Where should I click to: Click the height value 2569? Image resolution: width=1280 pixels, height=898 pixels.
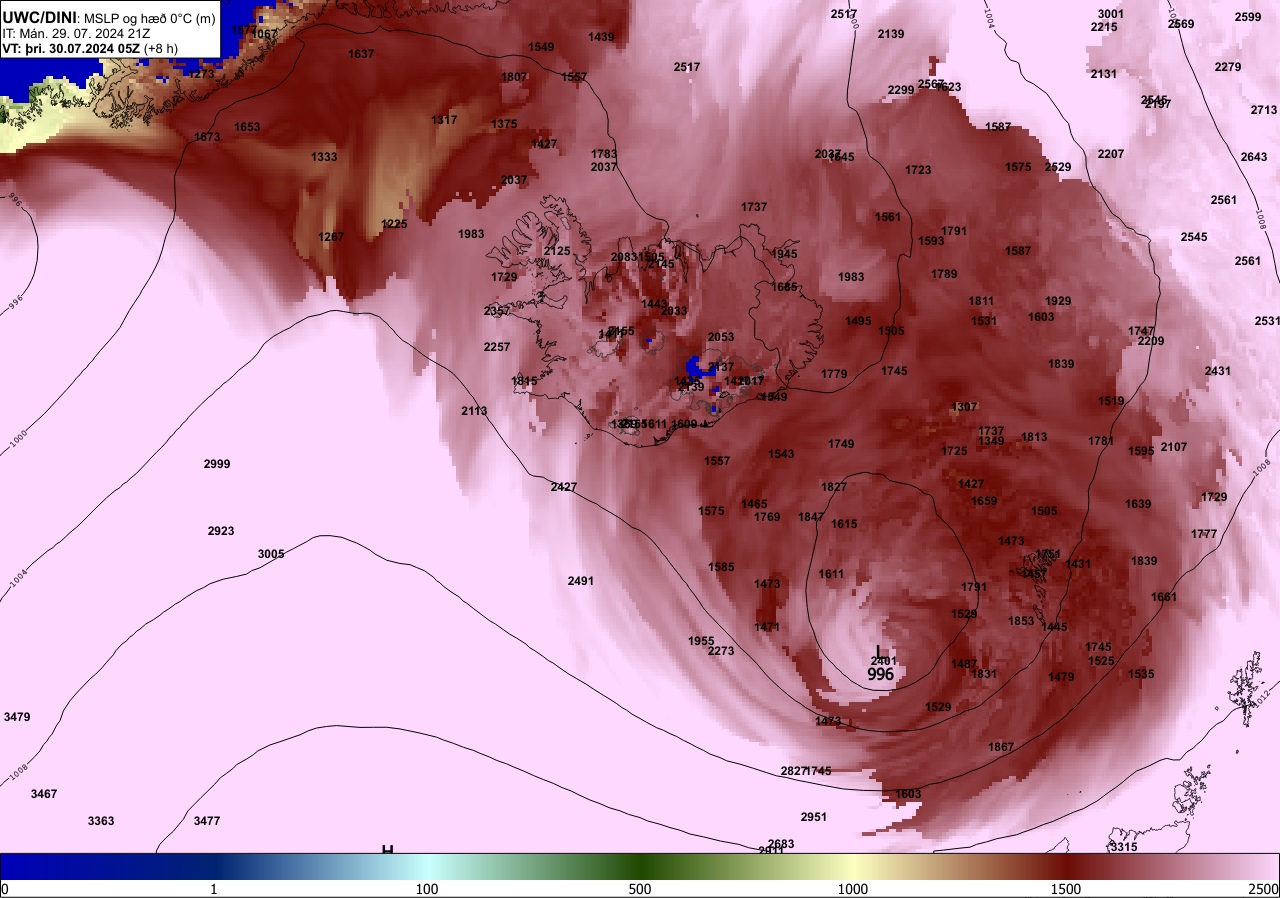[x=1181, y=24]
